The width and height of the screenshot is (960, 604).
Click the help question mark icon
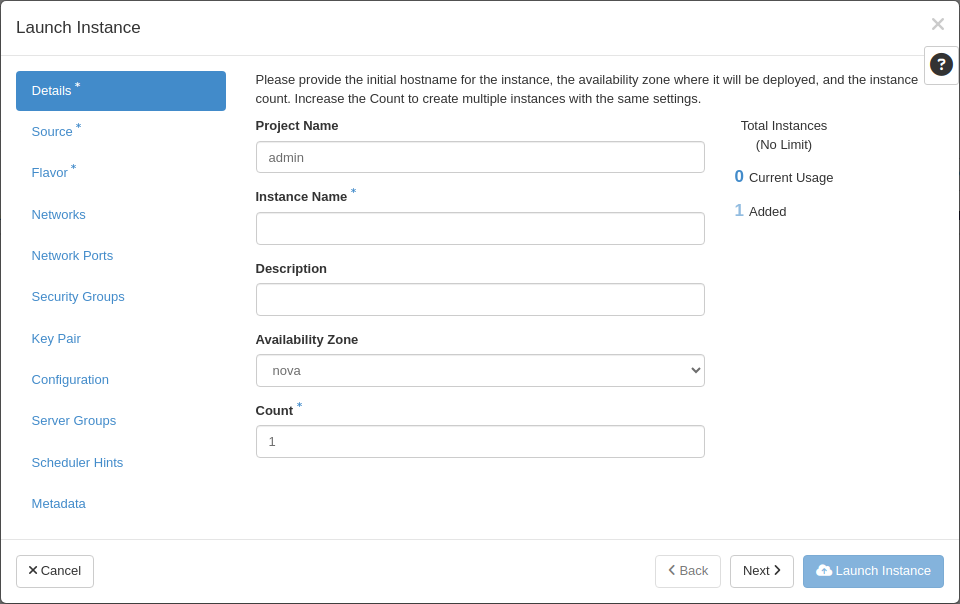coord(941,64)
